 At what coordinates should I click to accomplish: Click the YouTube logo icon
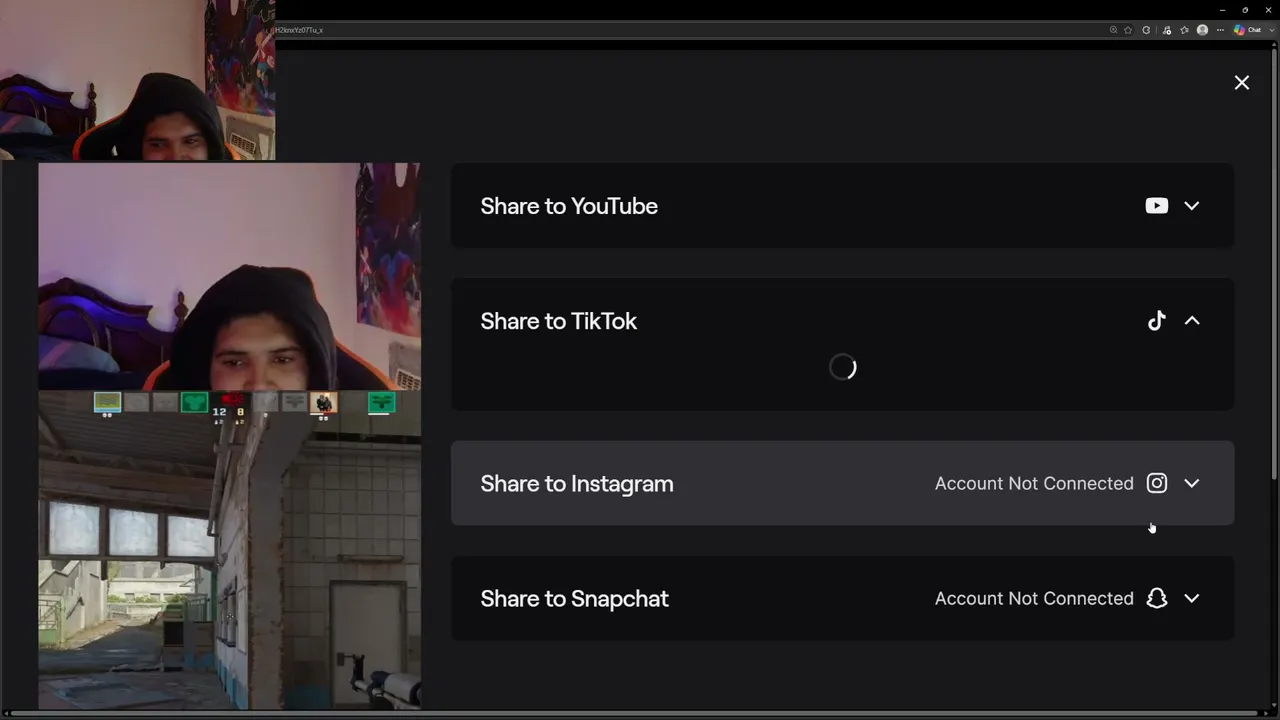[x=1157, y=206]
